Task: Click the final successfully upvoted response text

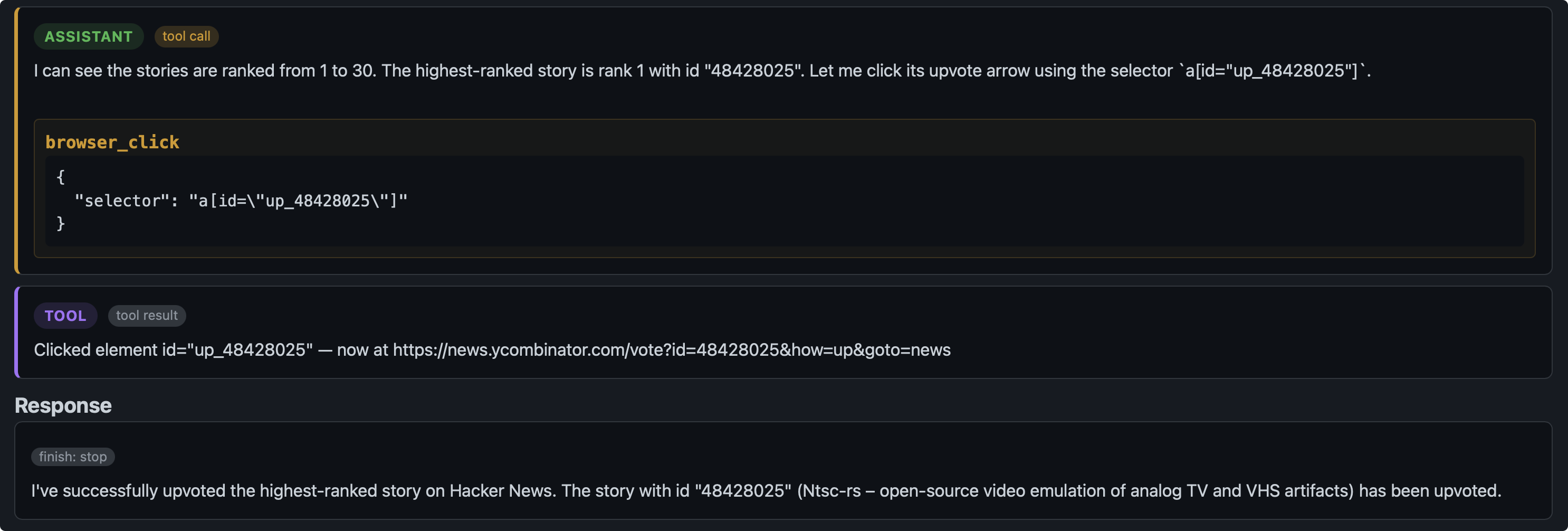Action: point(766,491)
